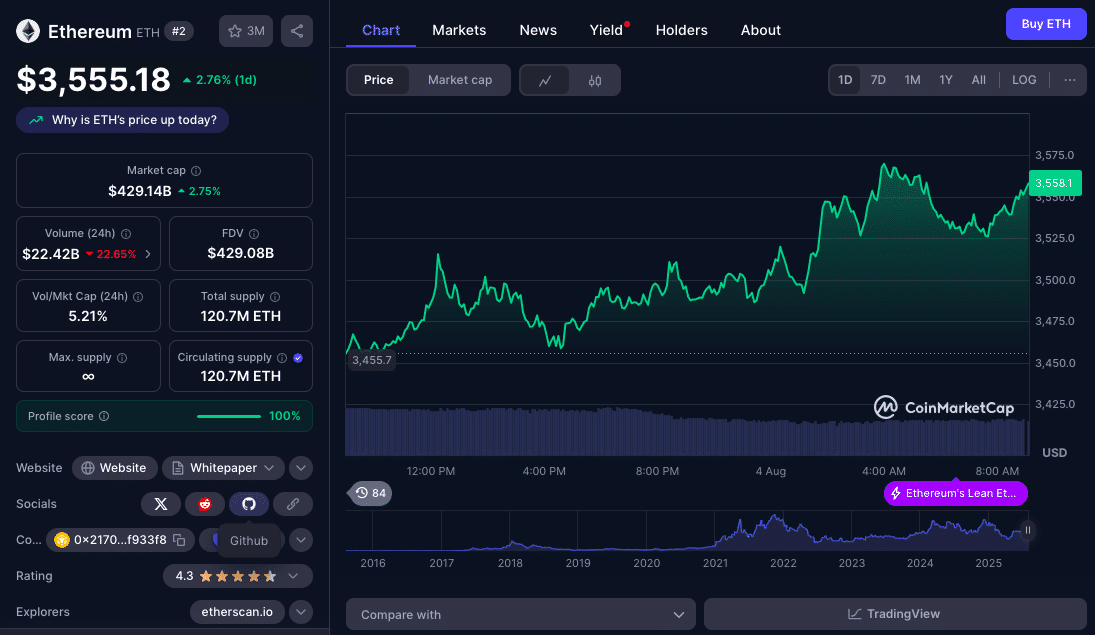Open the Website link button
Viewport: 1095px width, 635px height.
pyautogui.click(x=114, y=468)
